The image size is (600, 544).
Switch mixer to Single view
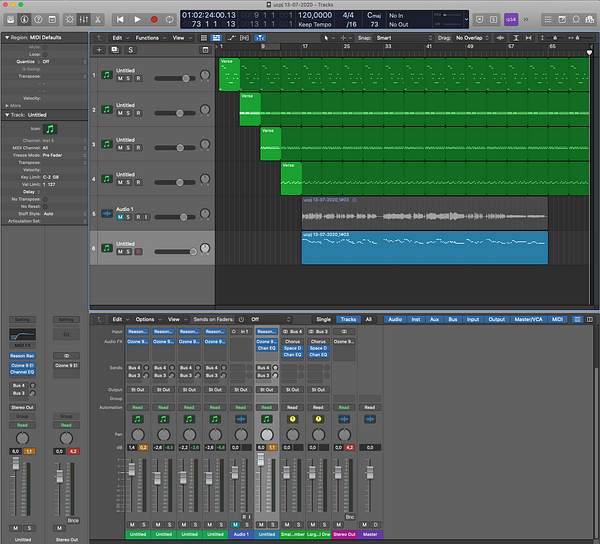[x=323, y=319]
